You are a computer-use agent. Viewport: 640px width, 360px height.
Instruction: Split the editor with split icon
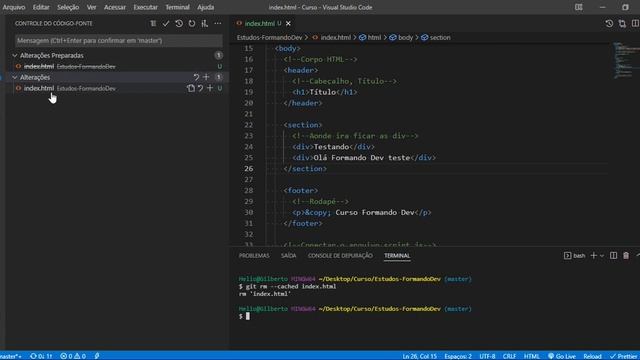(x=635, y=24)
